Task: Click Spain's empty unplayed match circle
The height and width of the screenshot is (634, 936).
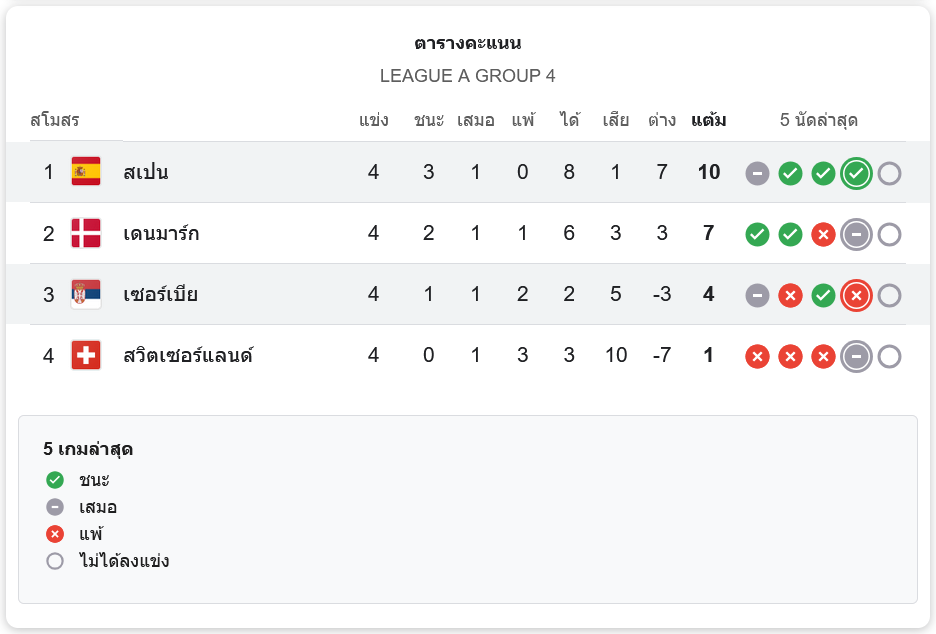Action: 889,173
